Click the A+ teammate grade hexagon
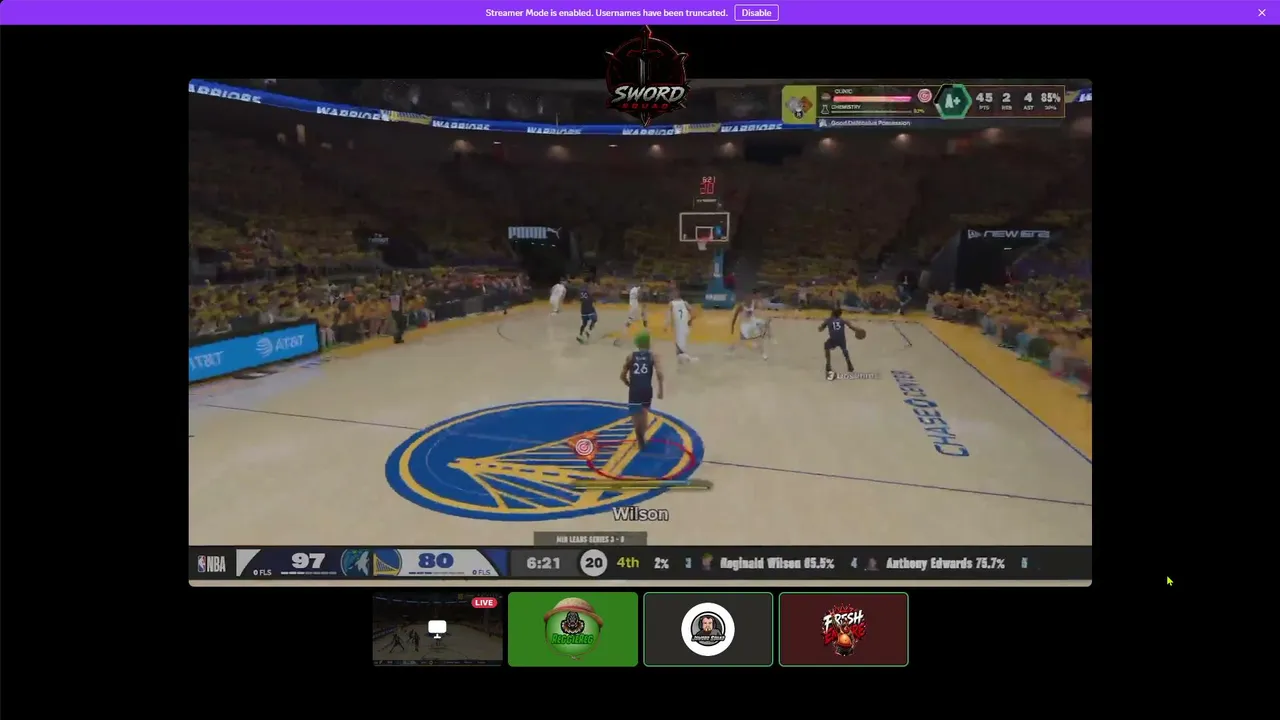This screenshot has width=1280, height=720. tap(953, 101)
